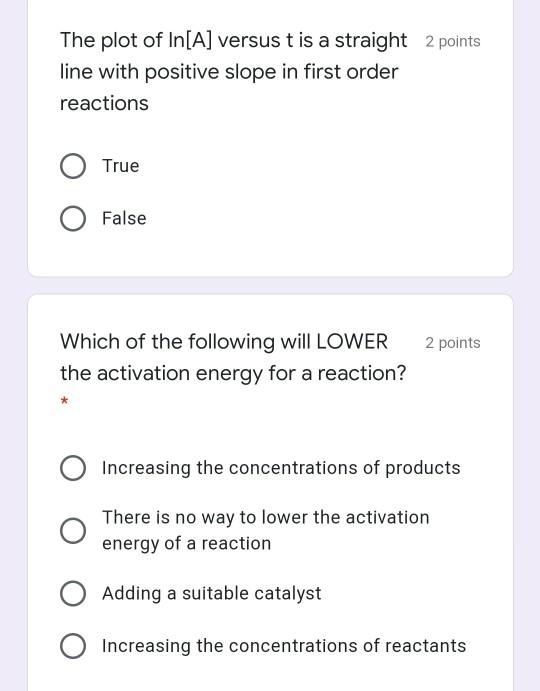540x691 pixels.
Task: Click 'Increasing the concentrations of products' label text
Action: click(x=281, y=468)
